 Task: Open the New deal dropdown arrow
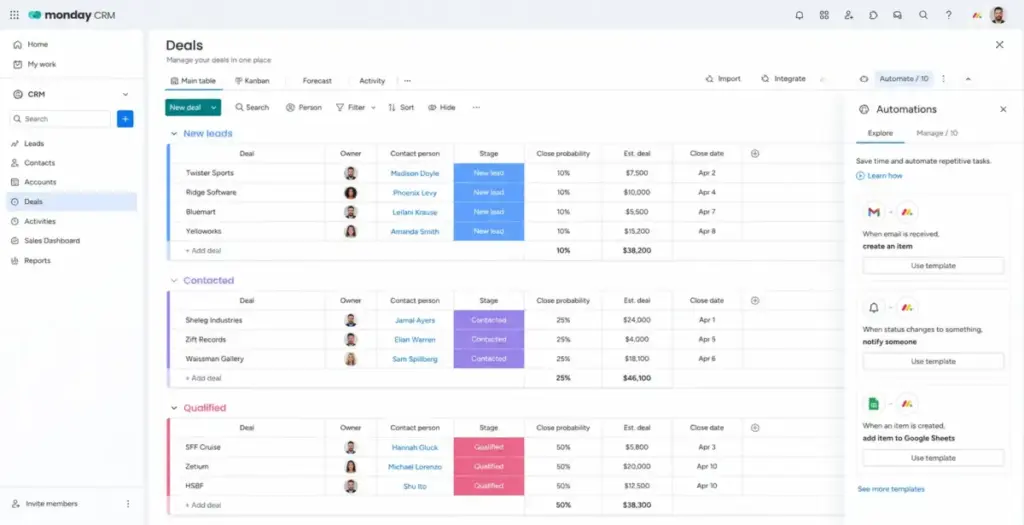click(x=214, y=107)
